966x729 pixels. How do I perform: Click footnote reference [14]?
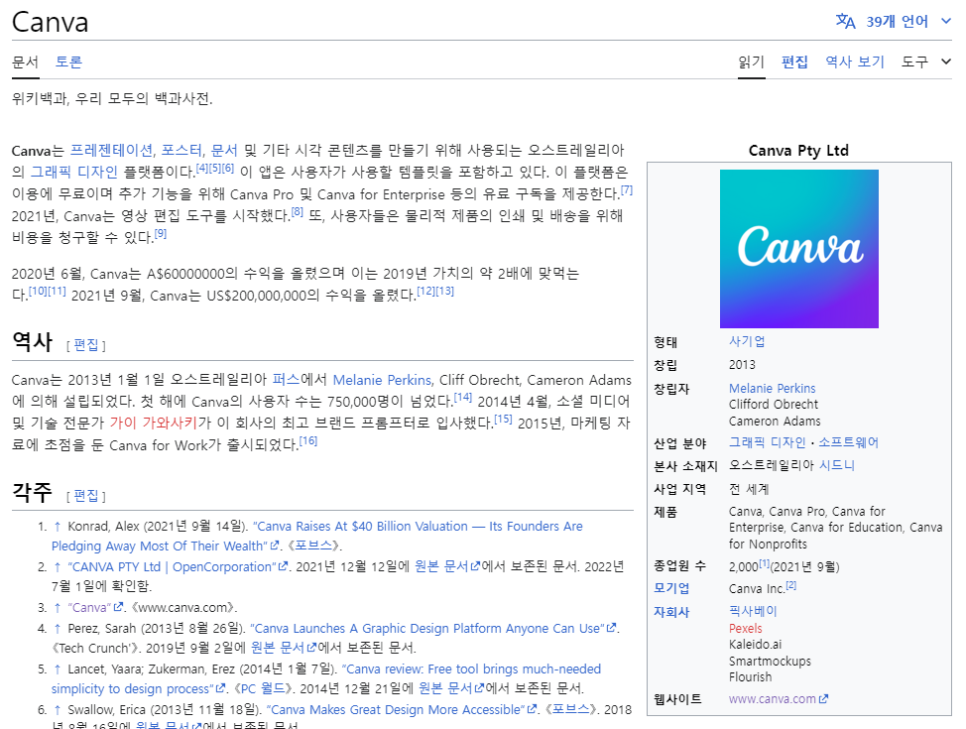point(463,397)
